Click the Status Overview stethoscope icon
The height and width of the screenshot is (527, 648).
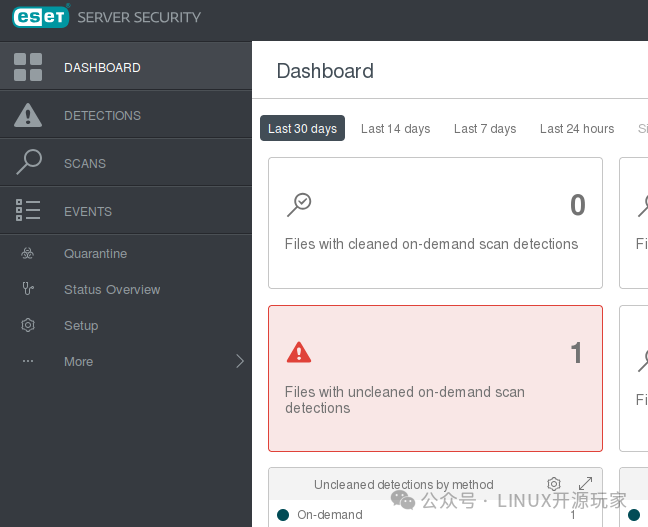[28, 290]
